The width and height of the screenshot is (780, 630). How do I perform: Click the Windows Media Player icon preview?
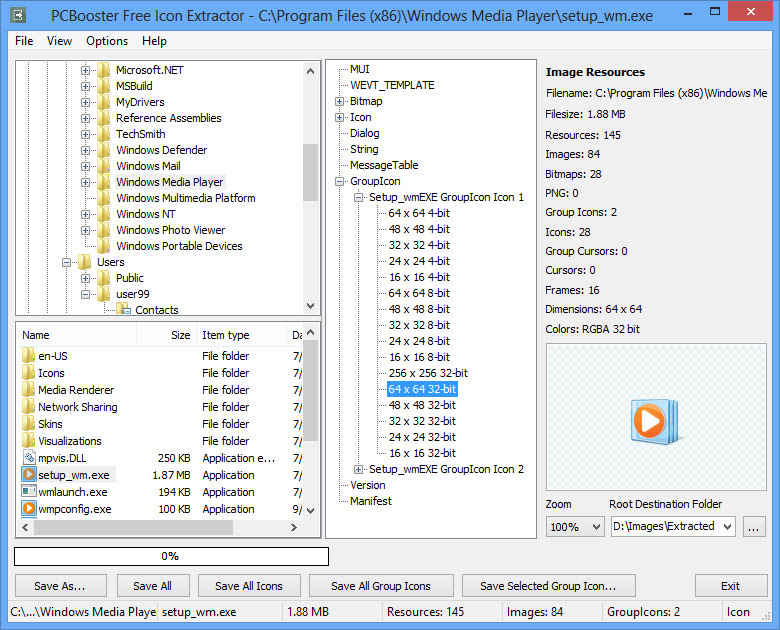tap(655, 420)
